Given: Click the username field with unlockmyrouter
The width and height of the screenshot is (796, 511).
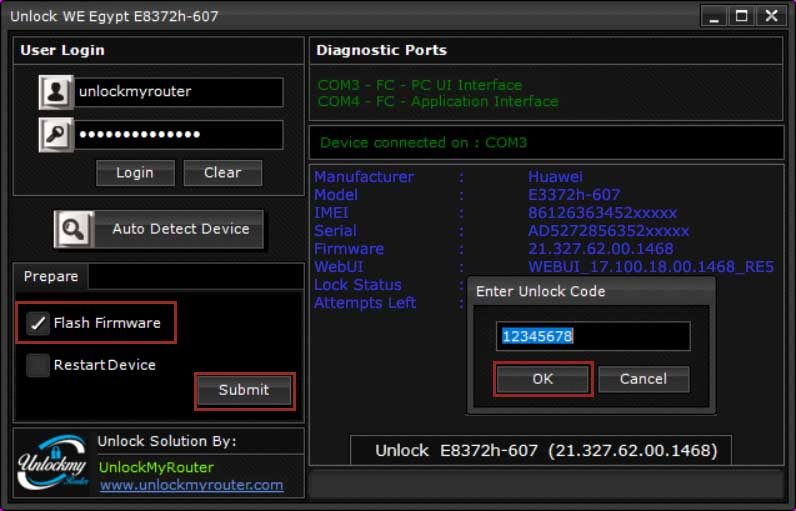Looking at the screenshot, I should click(179, 92).
